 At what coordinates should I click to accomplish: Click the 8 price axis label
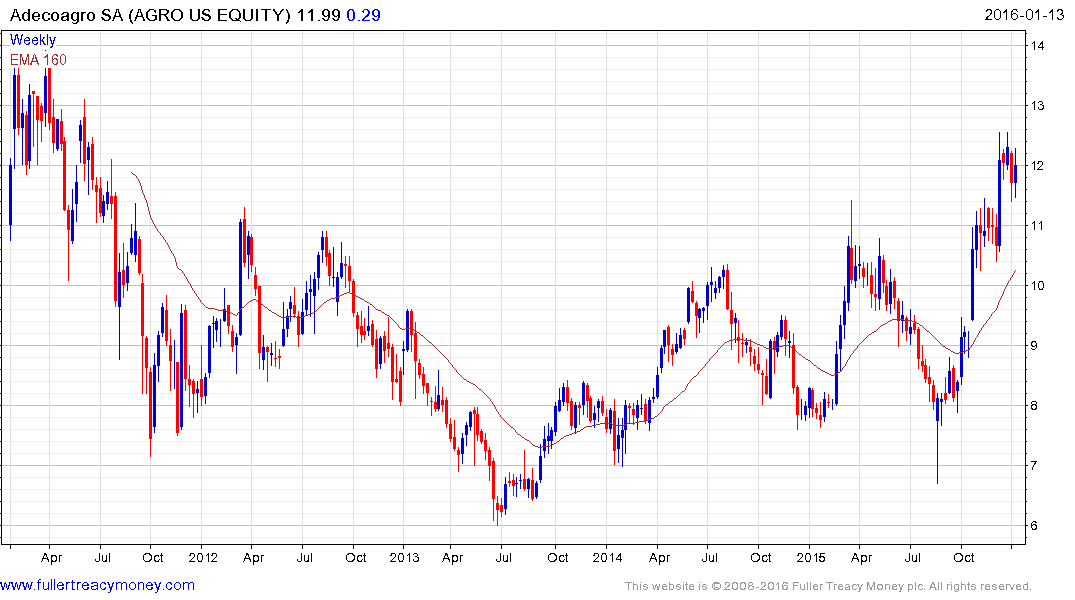point(1037,406)
